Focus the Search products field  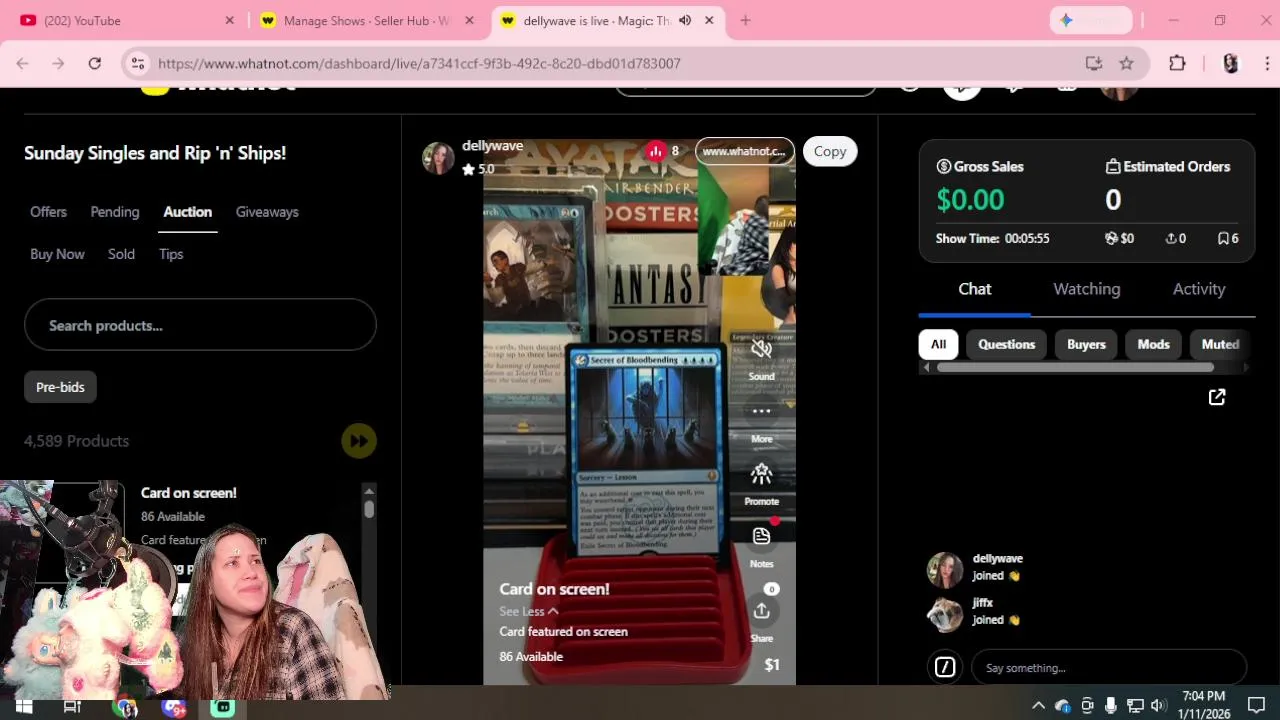click(200, 325)
